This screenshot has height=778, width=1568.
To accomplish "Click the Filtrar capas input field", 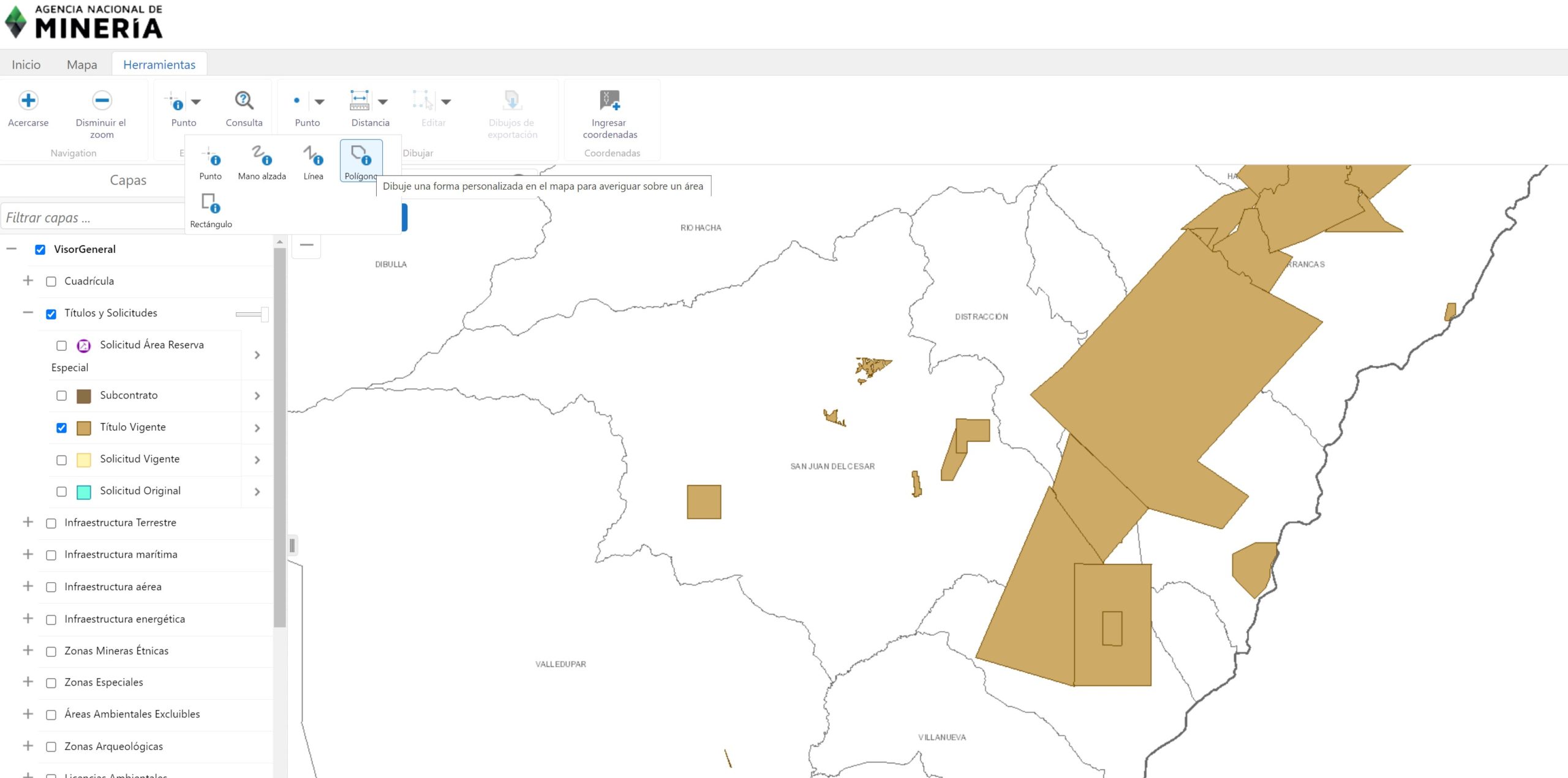I will pos(92,218).
